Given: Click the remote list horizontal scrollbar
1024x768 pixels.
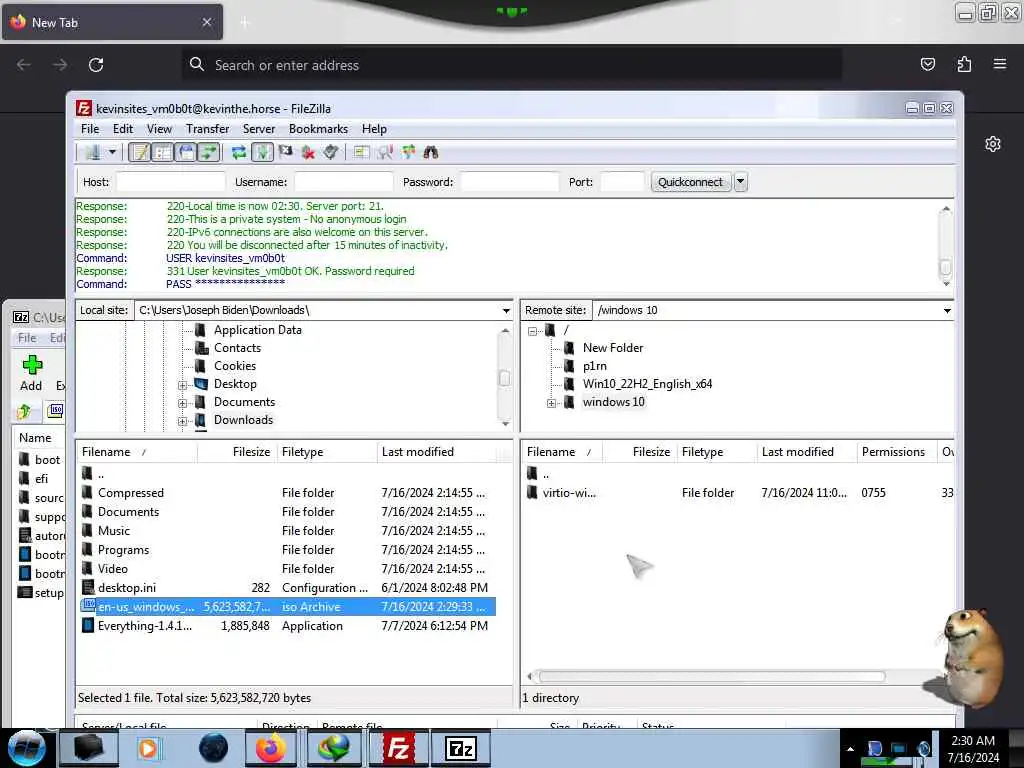Looking at the screenshot, I should [712, 676].
